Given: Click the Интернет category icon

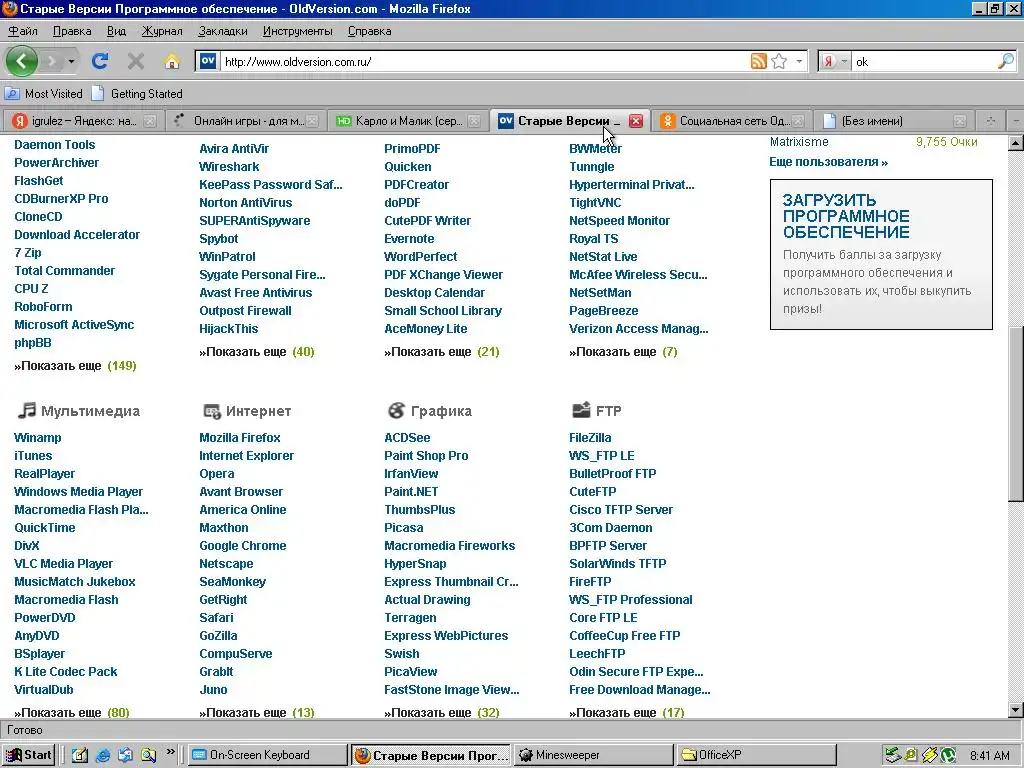Looking at the screenshot, I should coord(212,411).
